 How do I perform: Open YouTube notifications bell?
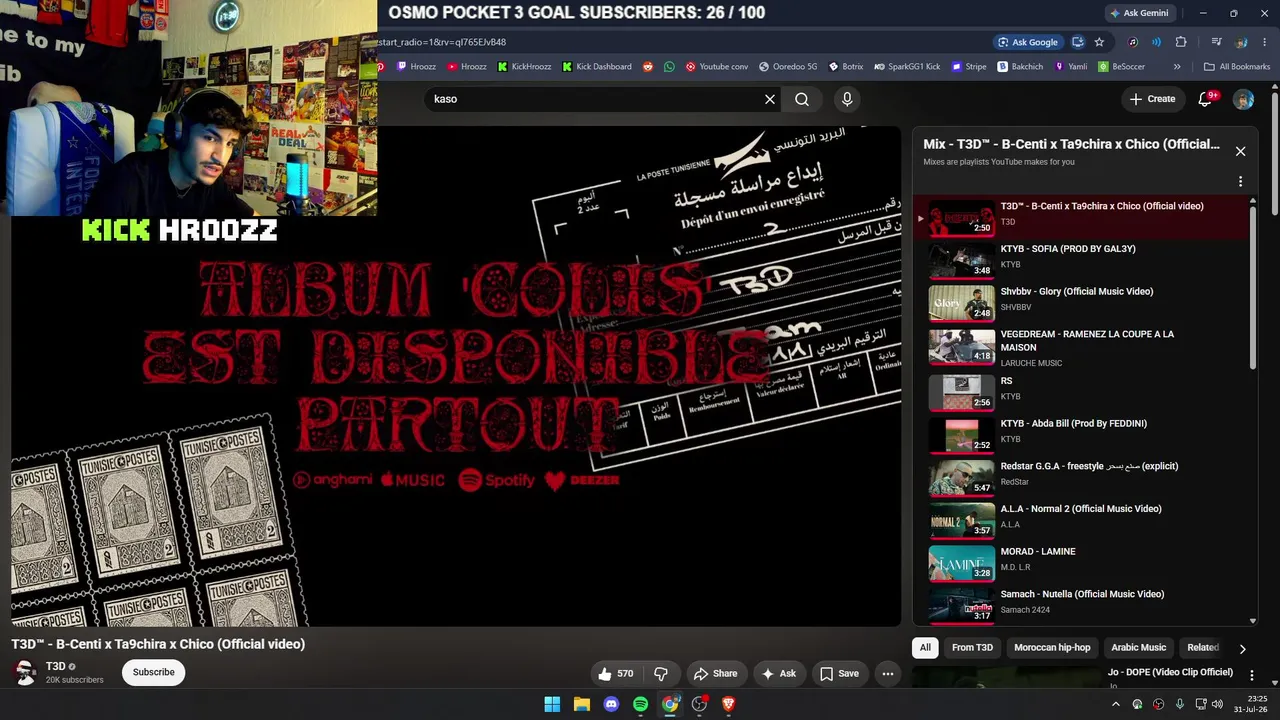pyautogui.click(x=1206, y=99)
